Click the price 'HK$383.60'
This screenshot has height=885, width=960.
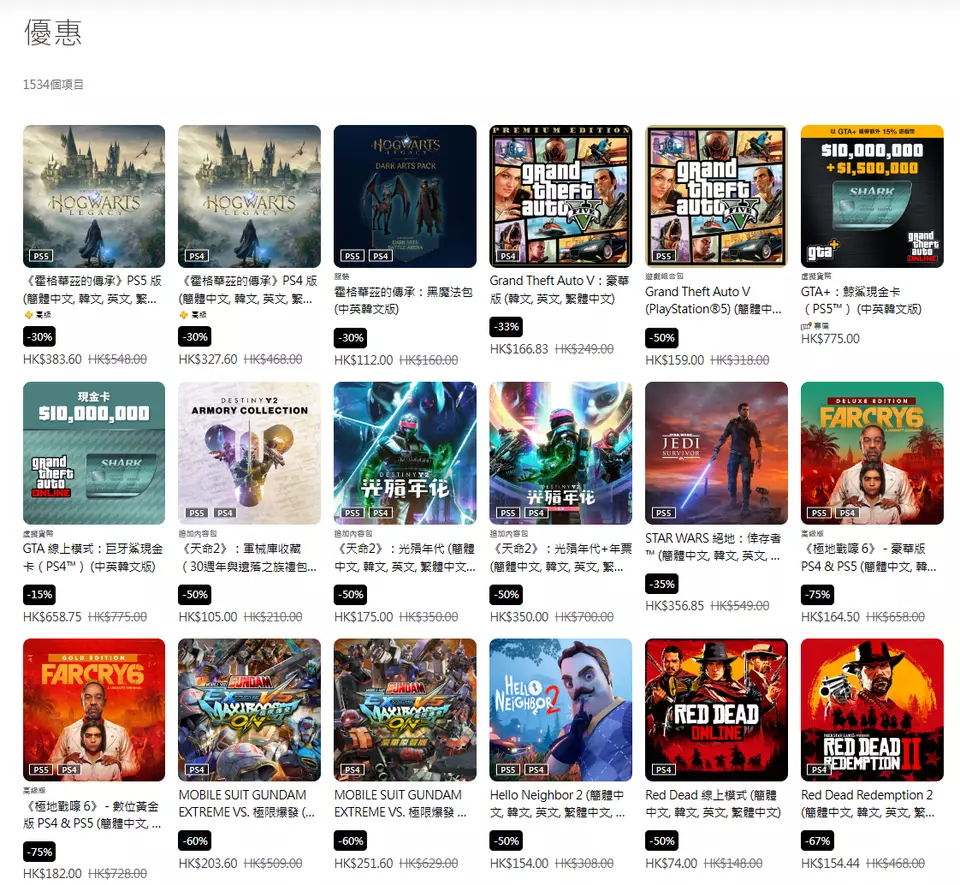[52, 360]
